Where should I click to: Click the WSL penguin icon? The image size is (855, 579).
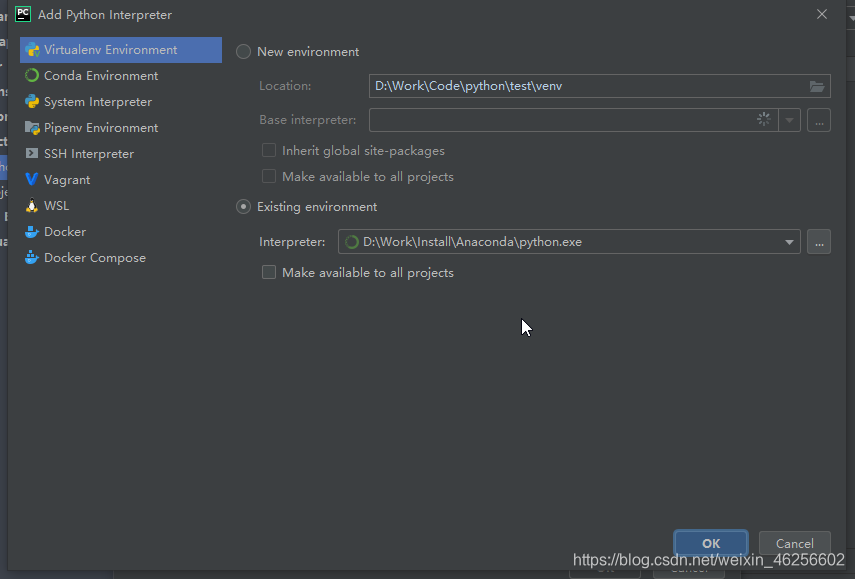click(x=32, y=206)
